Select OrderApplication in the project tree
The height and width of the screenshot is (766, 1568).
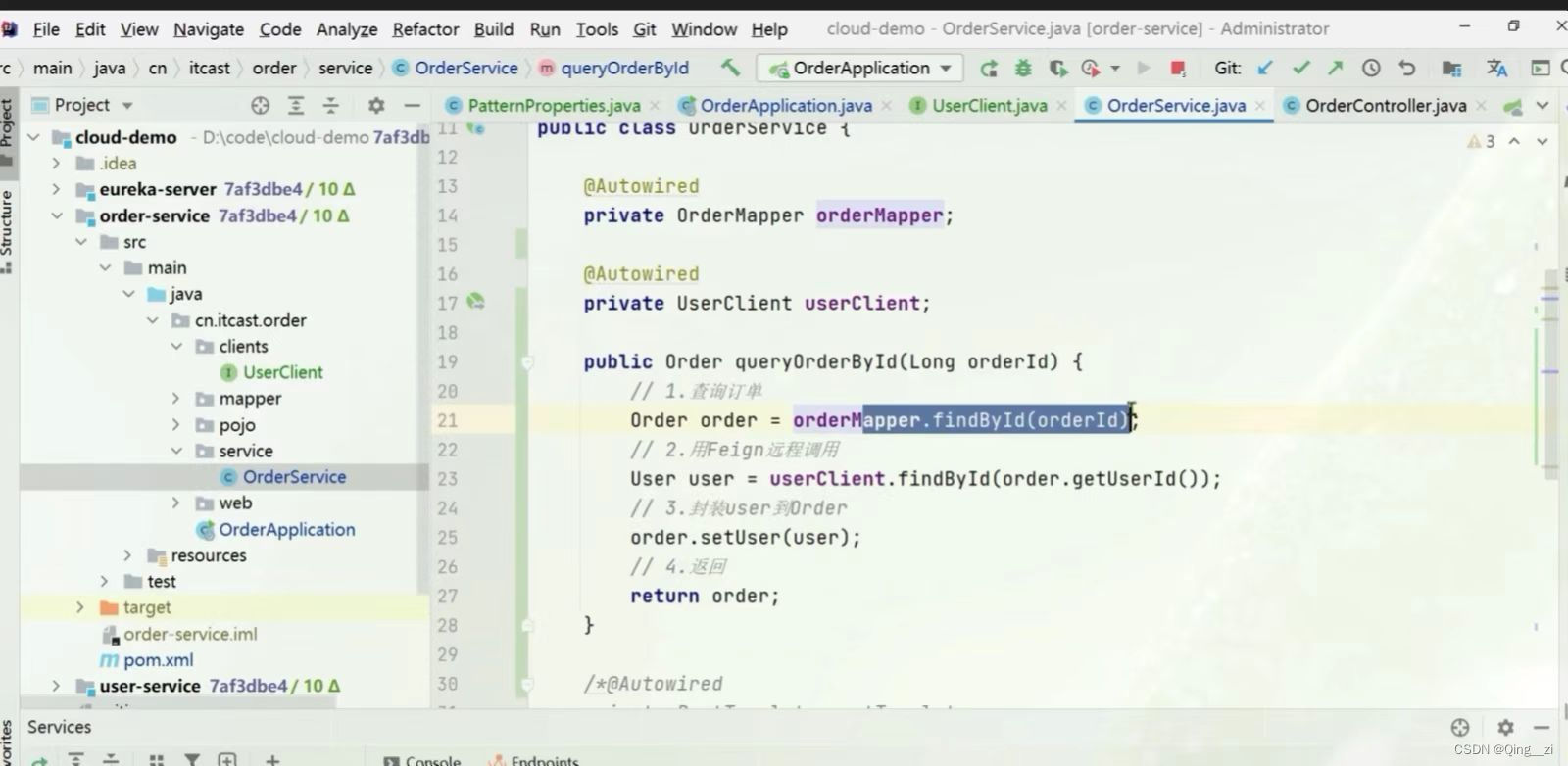click(286, 529)
